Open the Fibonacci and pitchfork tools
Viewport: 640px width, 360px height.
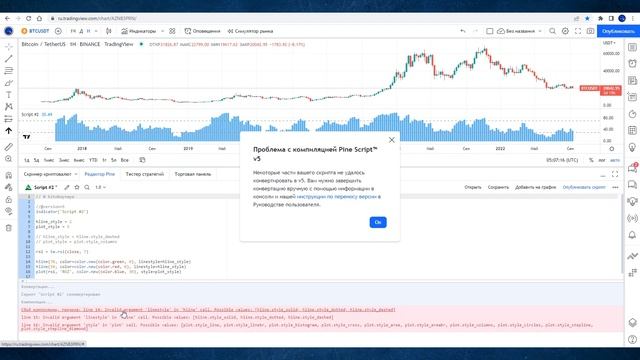click(9, 71)
